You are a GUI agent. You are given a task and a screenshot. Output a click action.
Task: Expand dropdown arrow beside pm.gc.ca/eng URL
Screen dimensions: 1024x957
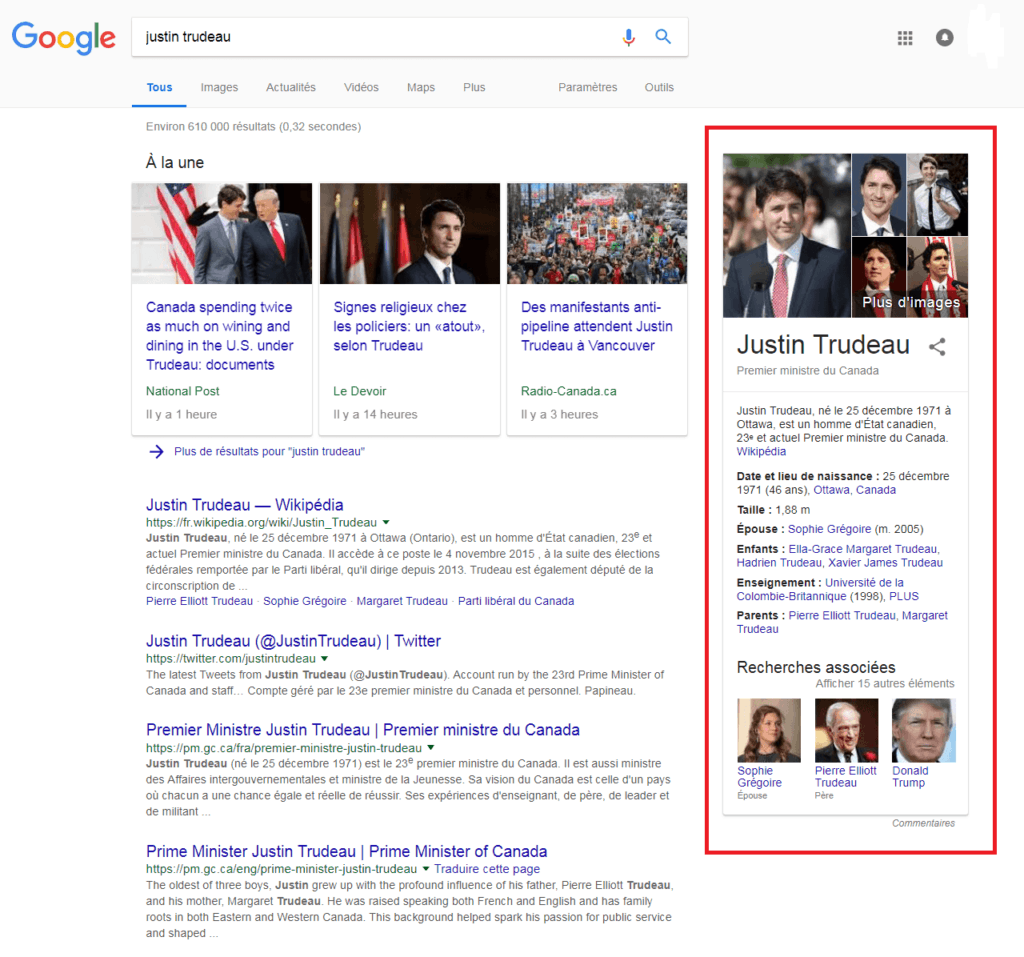click(x=426, y=869)
